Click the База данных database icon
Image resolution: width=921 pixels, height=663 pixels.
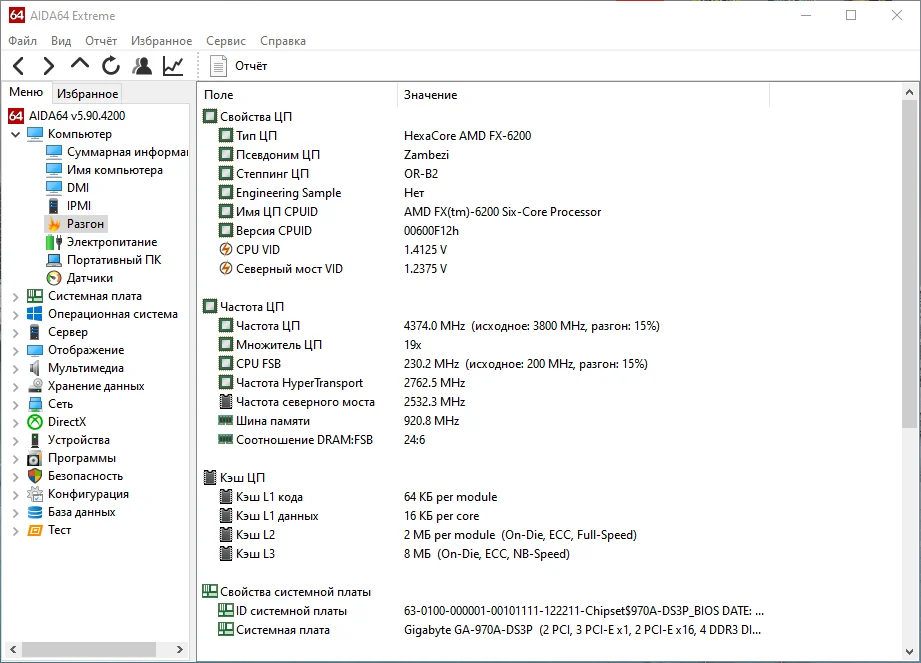(35, 512)
